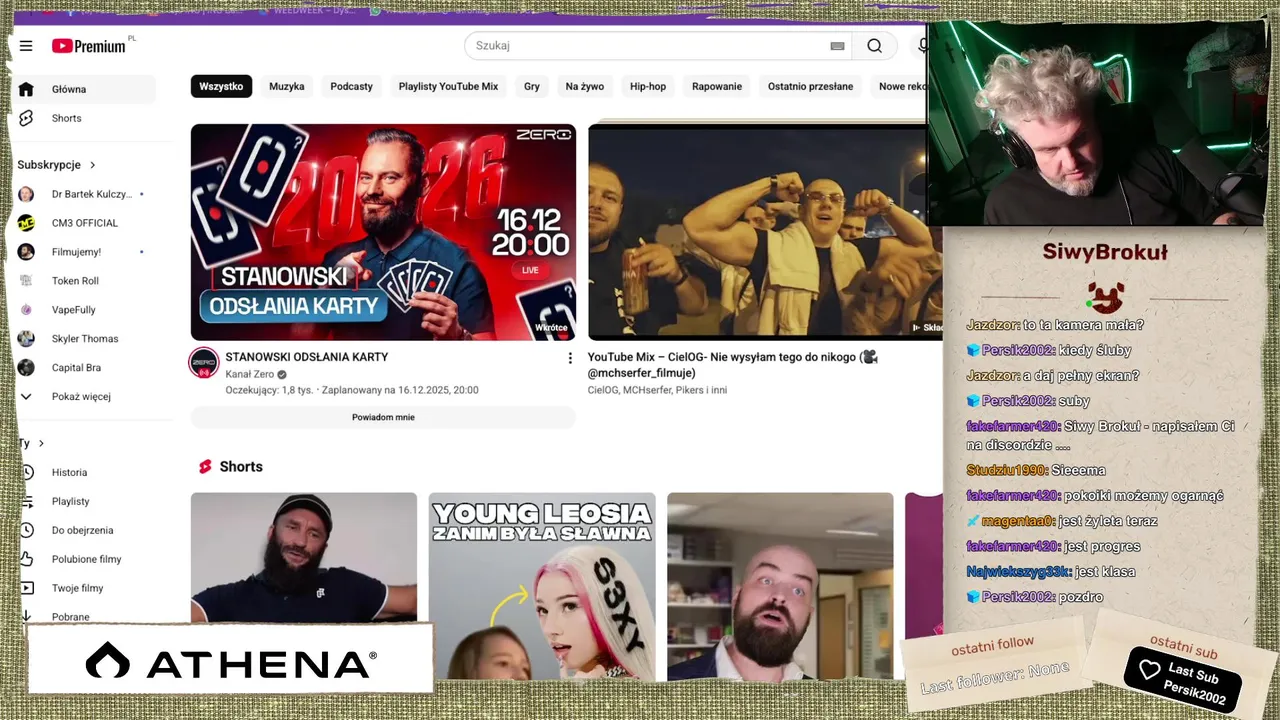Click the Główna home icon
This screenshot has height=720, width=1280.
(x=26, y=89)
